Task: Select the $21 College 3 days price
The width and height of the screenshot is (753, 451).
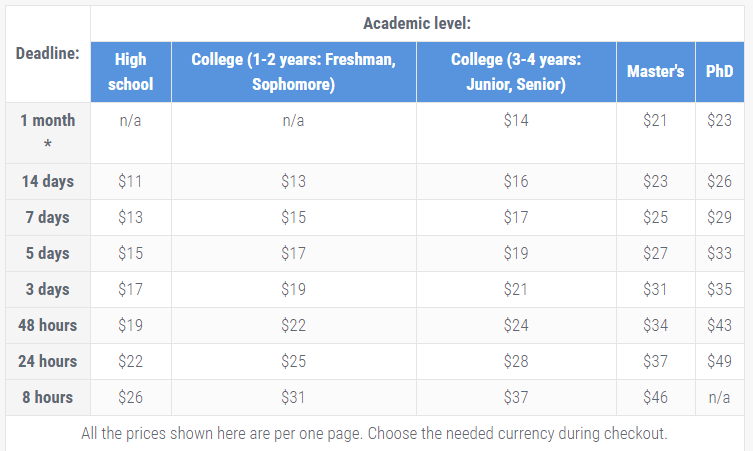Action: pyautogui.click(x=516, y=289)
